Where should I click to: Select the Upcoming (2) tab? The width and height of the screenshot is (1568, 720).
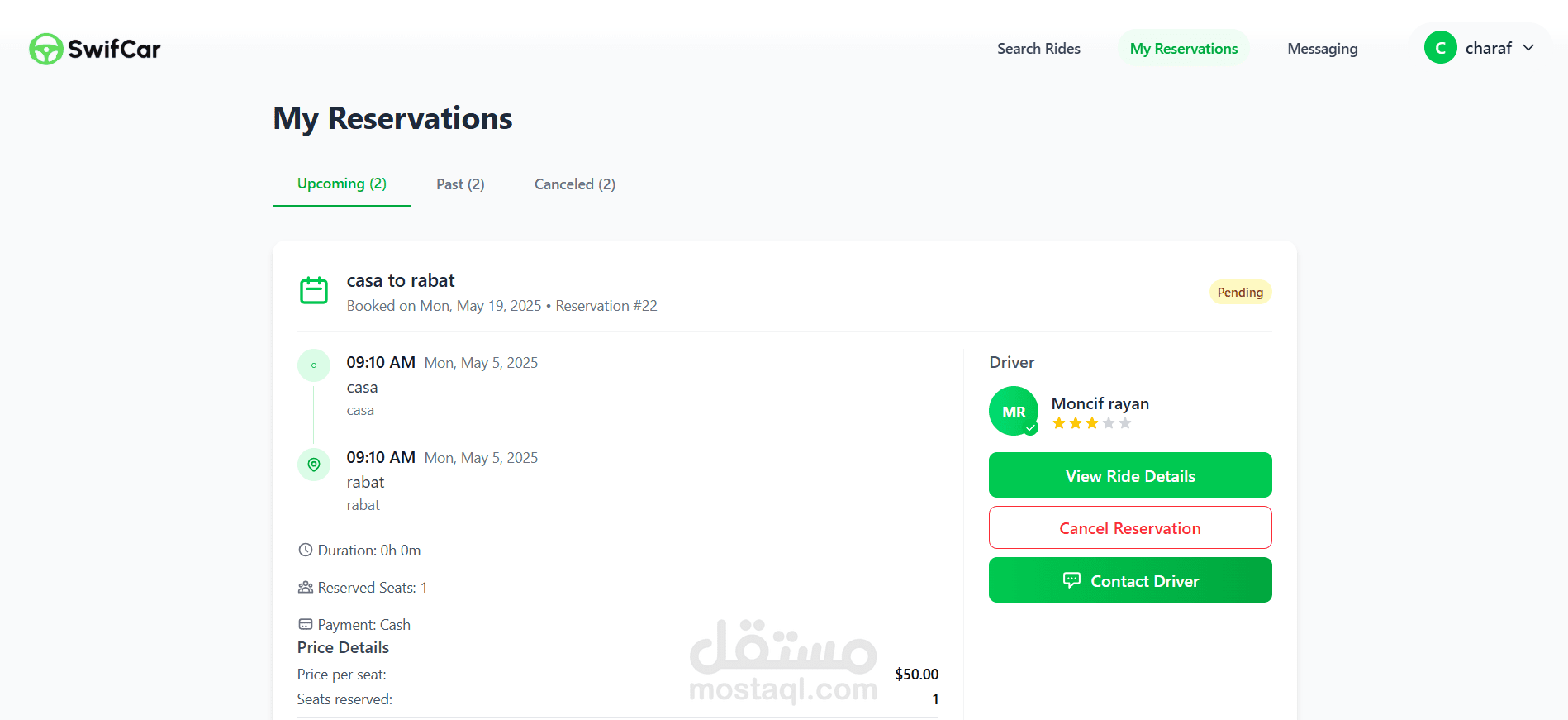pyautogui.click(x=342, y=184)
